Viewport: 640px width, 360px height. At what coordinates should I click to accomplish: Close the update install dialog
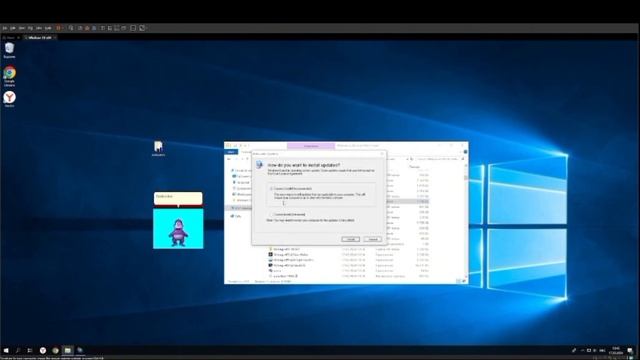(382, 154)
